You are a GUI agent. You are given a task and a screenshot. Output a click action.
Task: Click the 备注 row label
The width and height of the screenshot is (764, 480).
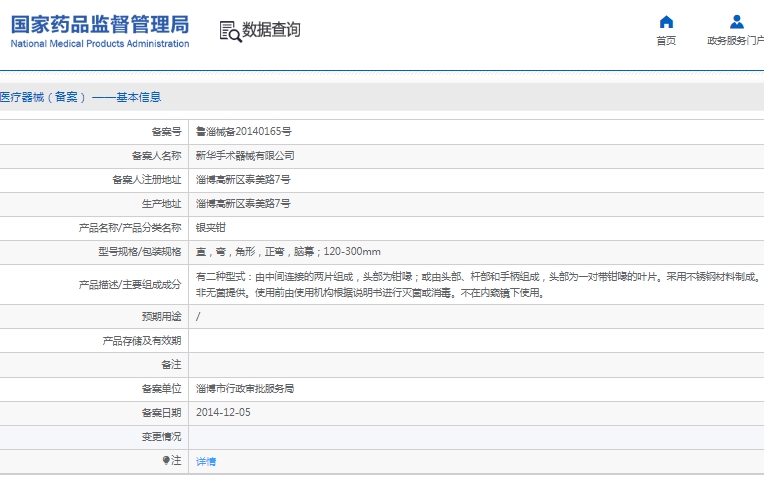(x=171, y=365)
